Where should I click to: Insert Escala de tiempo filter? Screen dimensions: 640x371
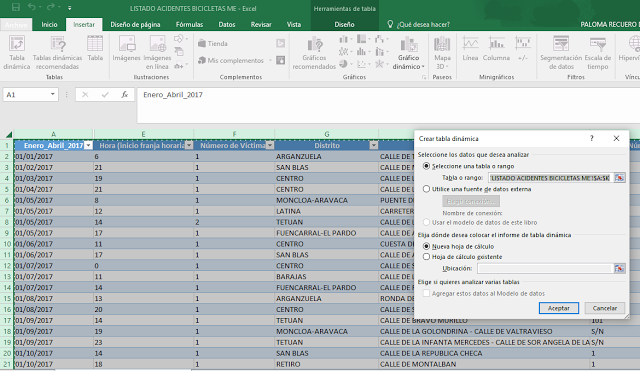598,53
